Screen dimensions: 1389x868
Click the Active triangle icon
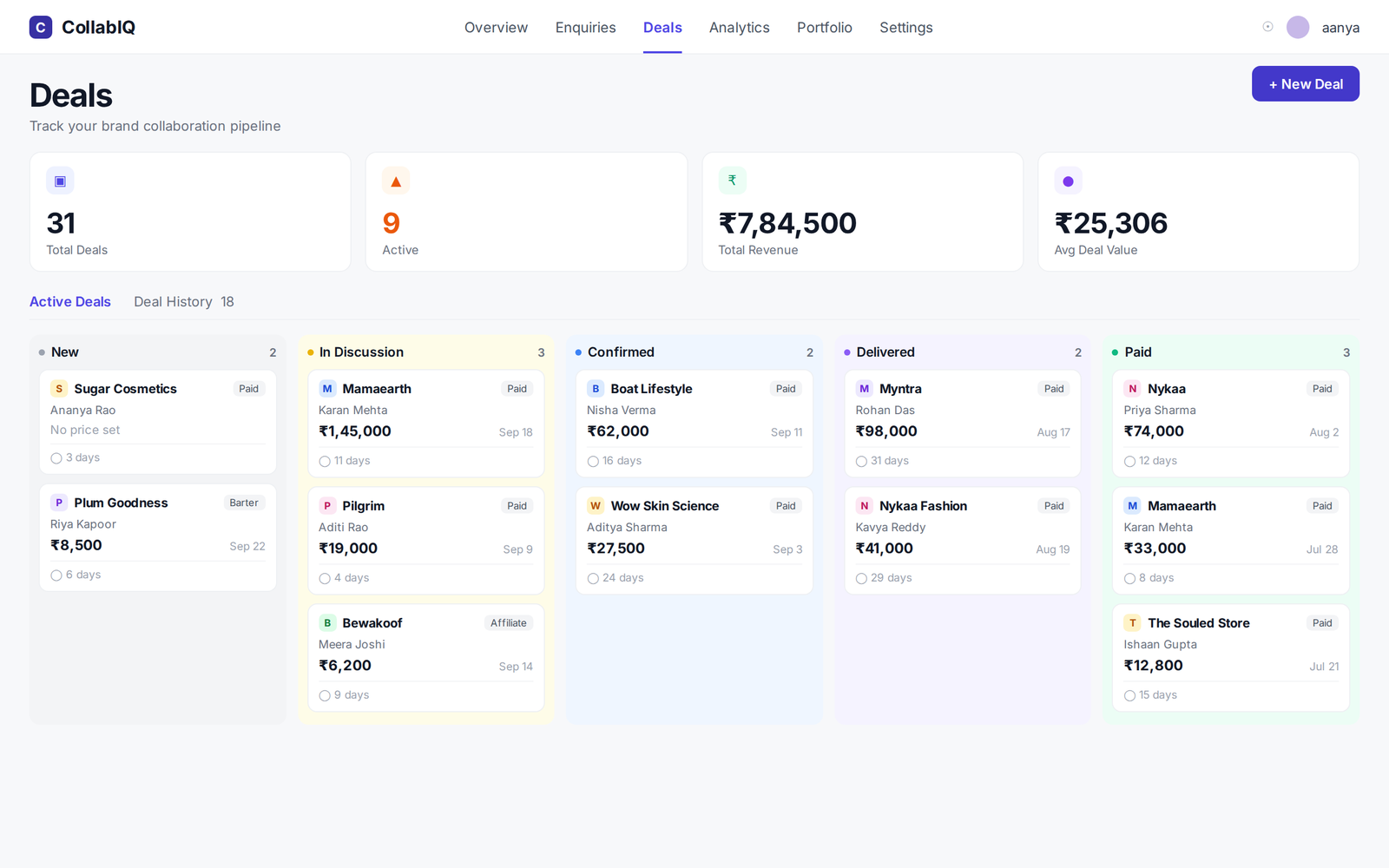click(x=396, y=181)
